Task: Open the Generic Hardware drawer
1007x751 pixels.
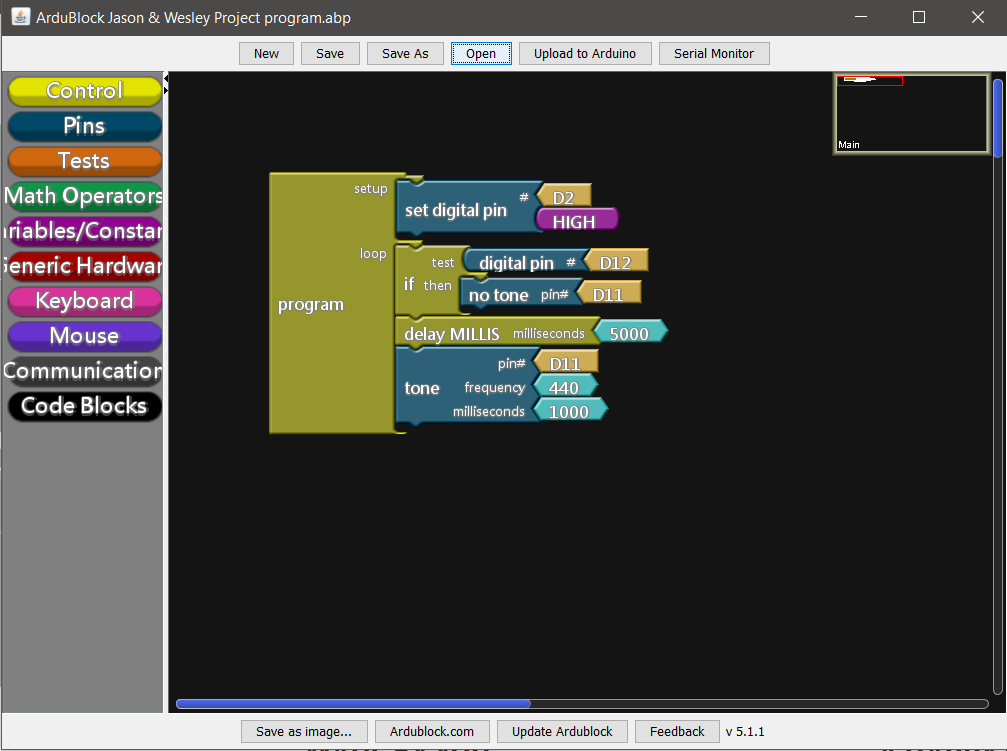Action: [x=83, y=265]
